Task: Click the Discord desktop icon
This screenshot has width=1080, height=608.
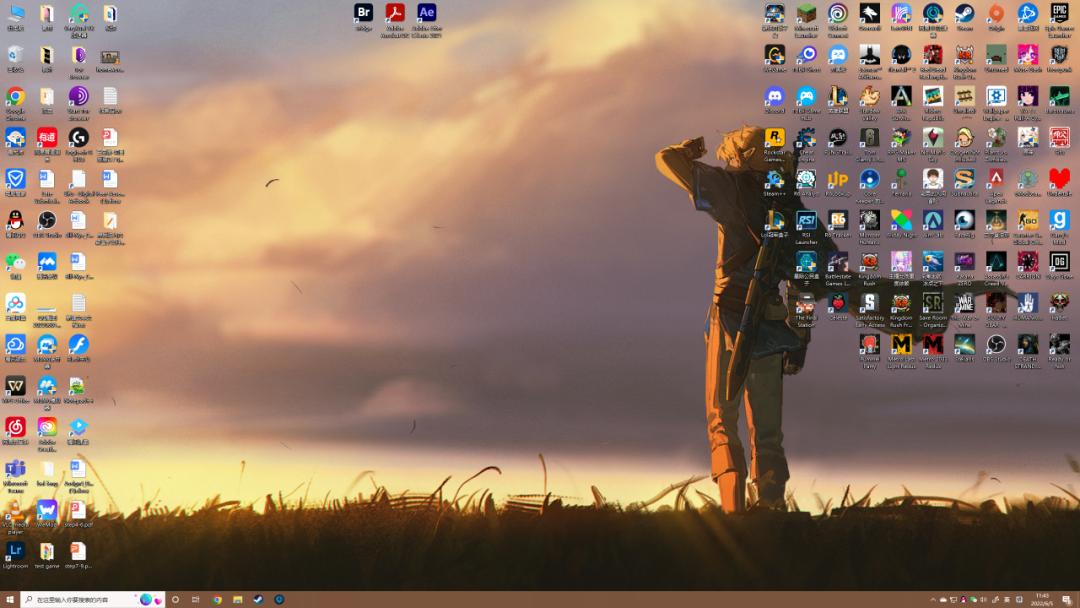Action: (774, 97)
